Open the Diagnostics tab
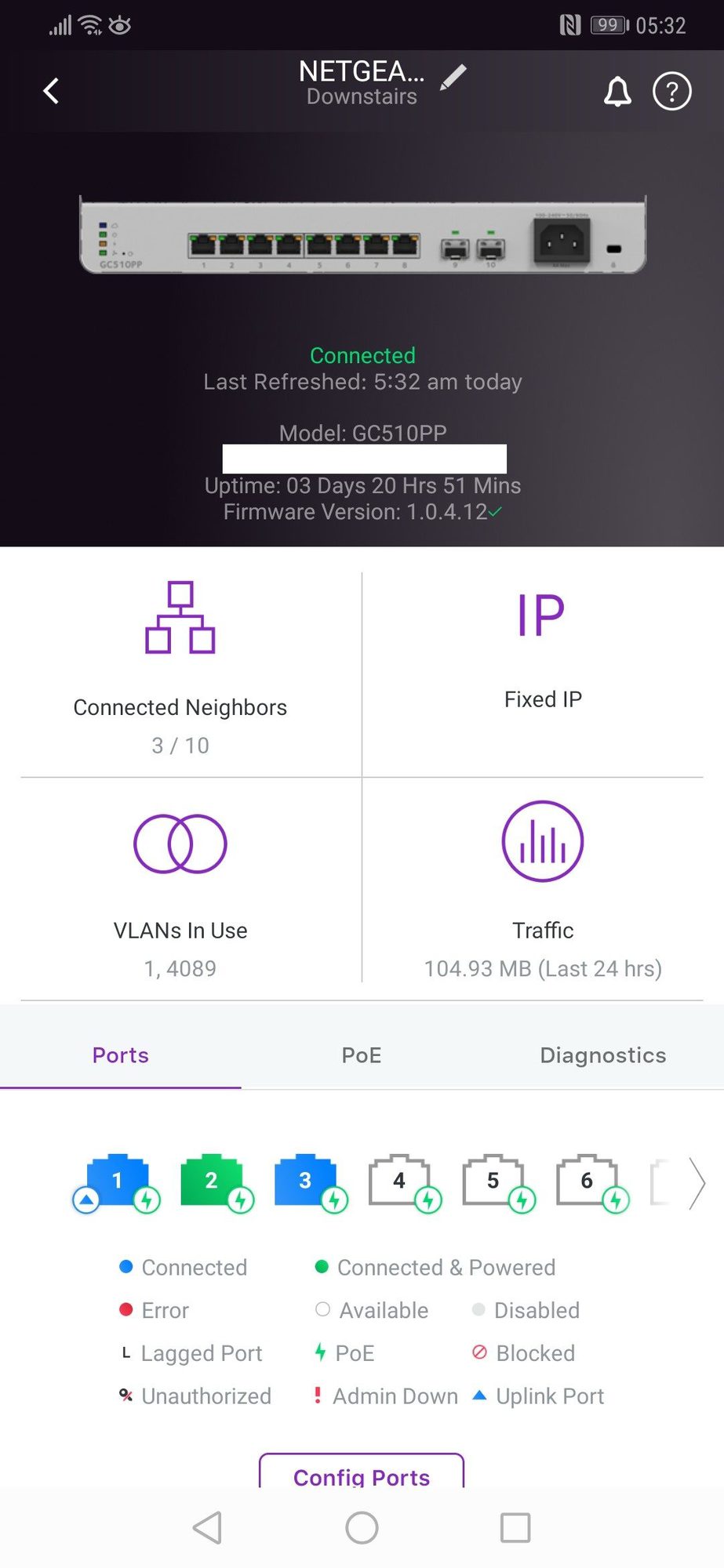The width and height of the screenshot is (724, 1568). tap(602, 1055)
